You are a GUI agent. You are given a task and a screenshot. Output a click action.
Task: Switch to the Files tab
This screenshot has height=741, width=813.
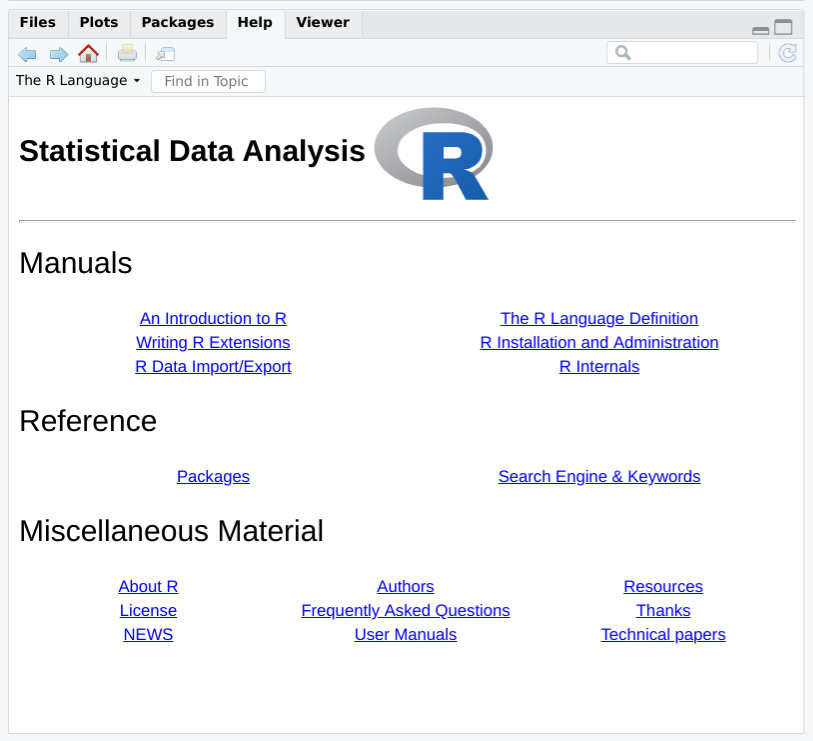(38, 22)
